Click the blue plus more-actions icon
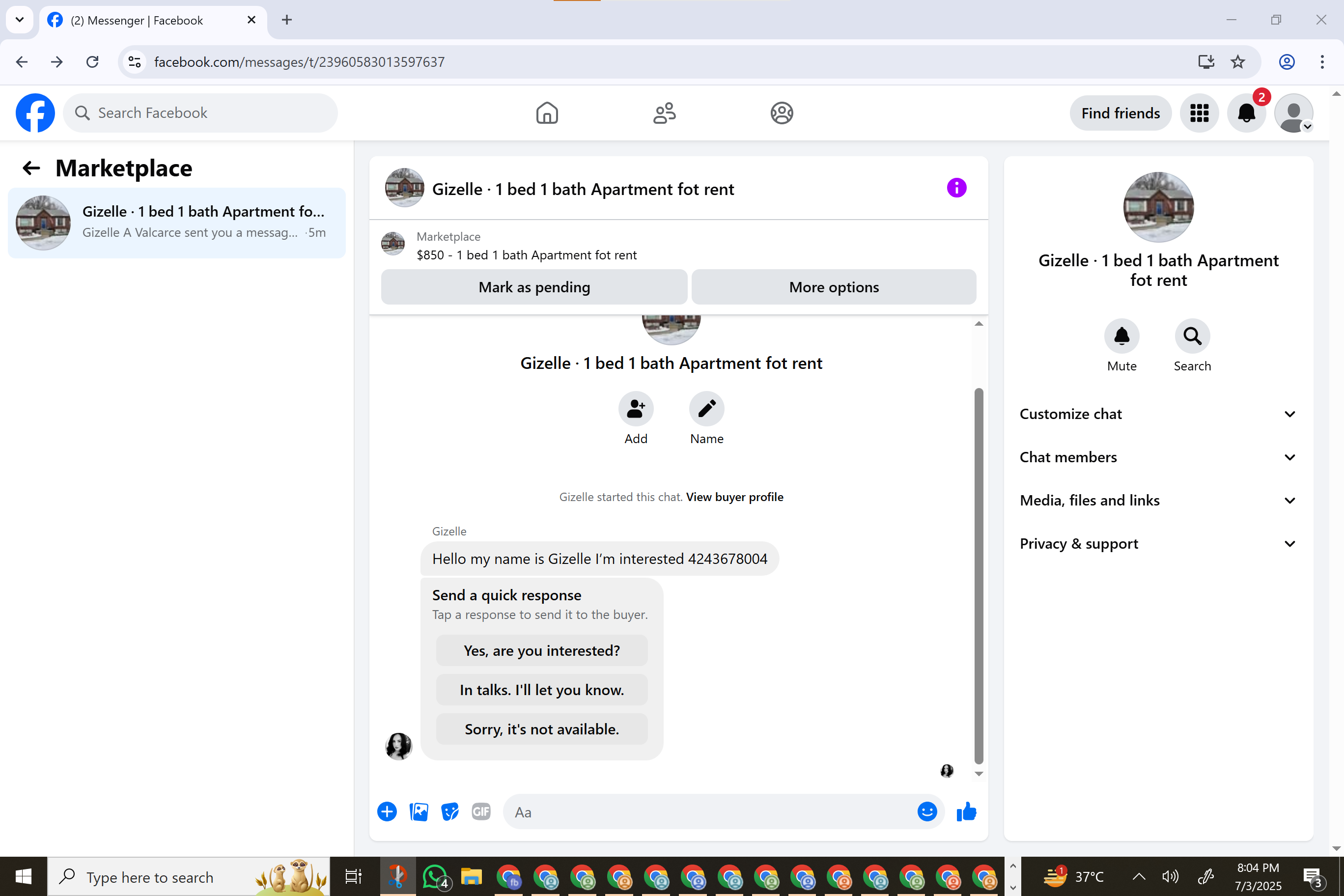The height and width of the screenshot is (896, 1344). click(387, 812)
